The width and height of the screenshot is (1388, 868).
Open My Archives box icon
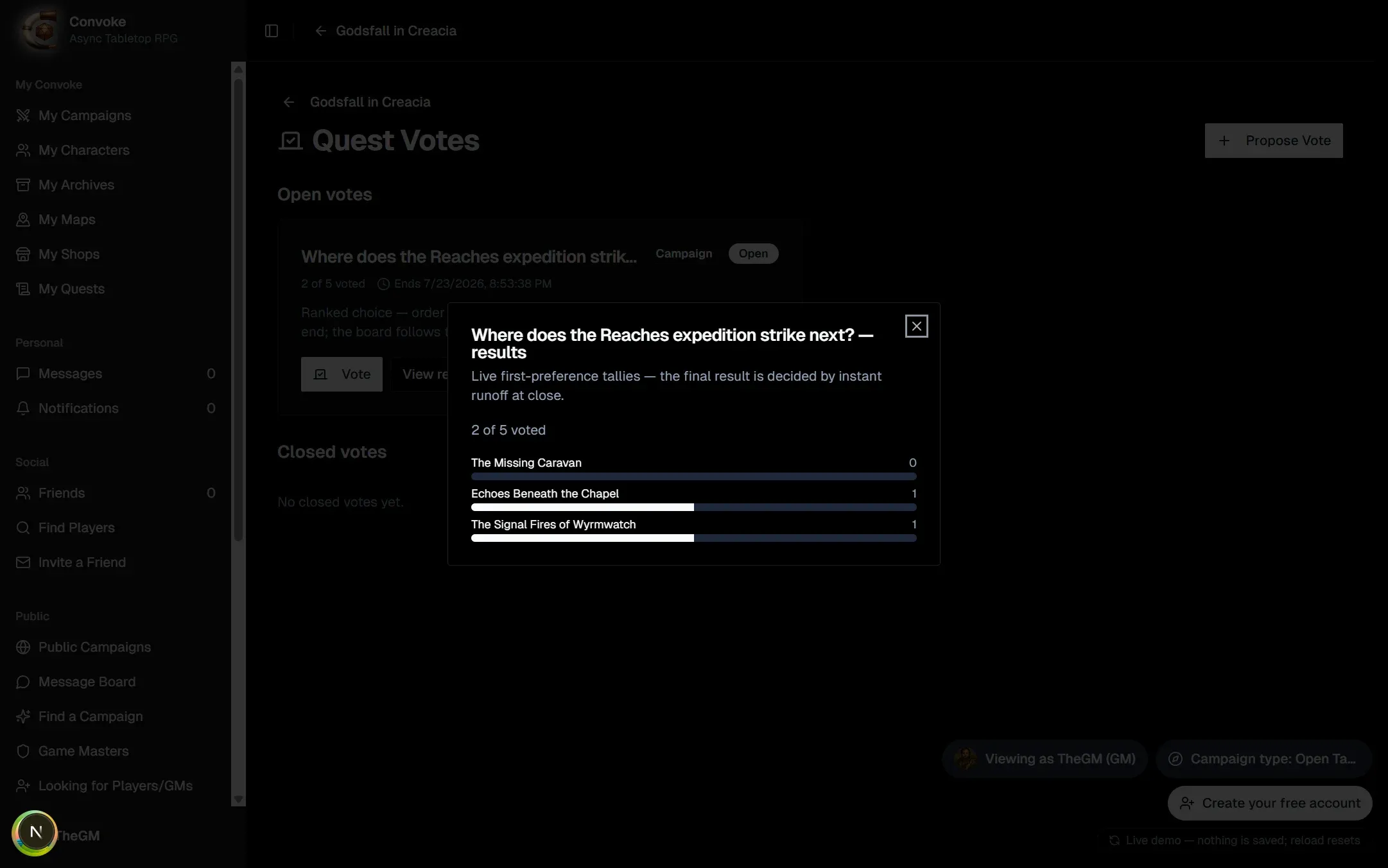pyautogui.click(x=23, y=185)
